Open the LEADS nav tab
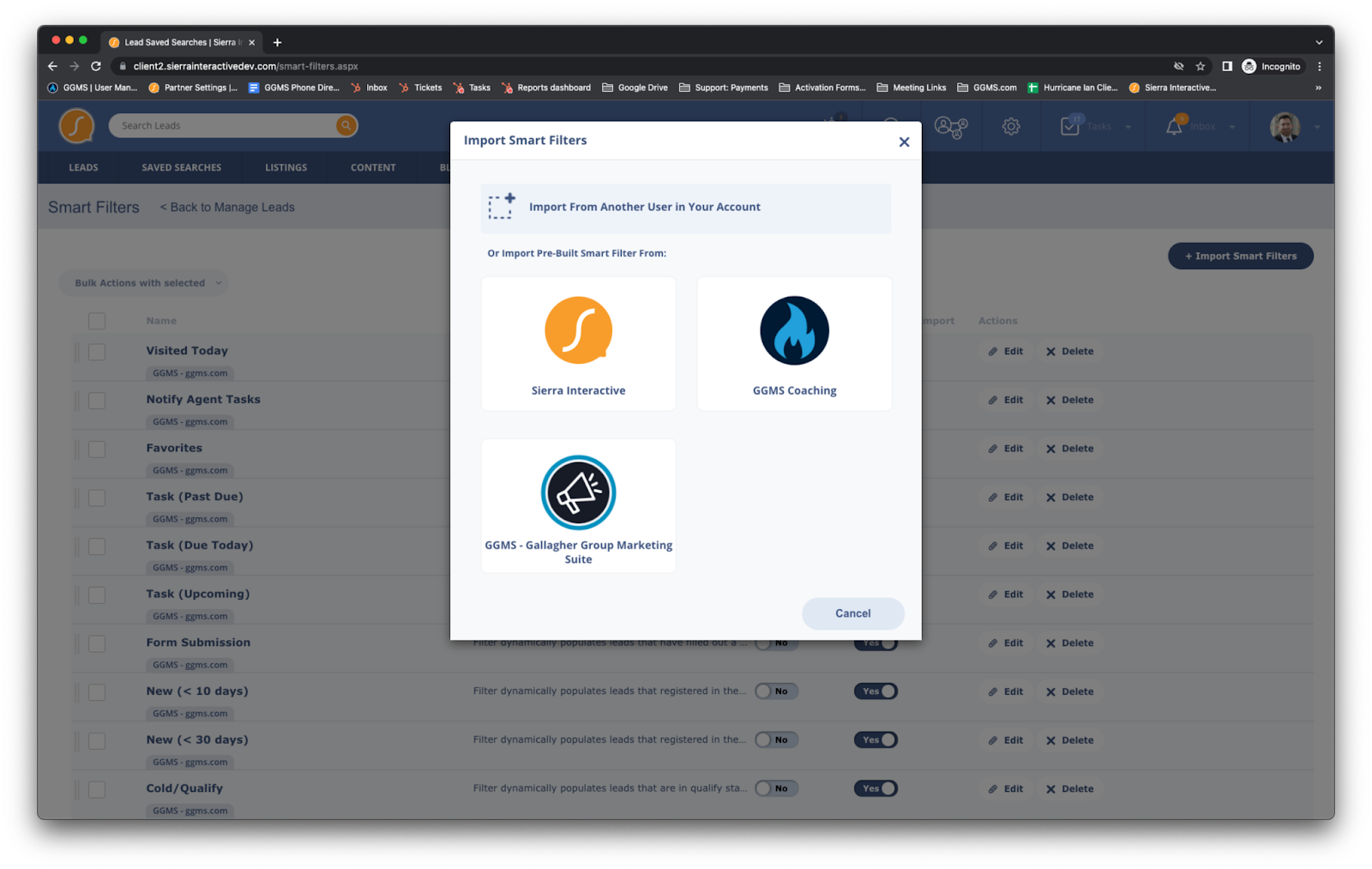1372x869 pixels. coord(83,167)
